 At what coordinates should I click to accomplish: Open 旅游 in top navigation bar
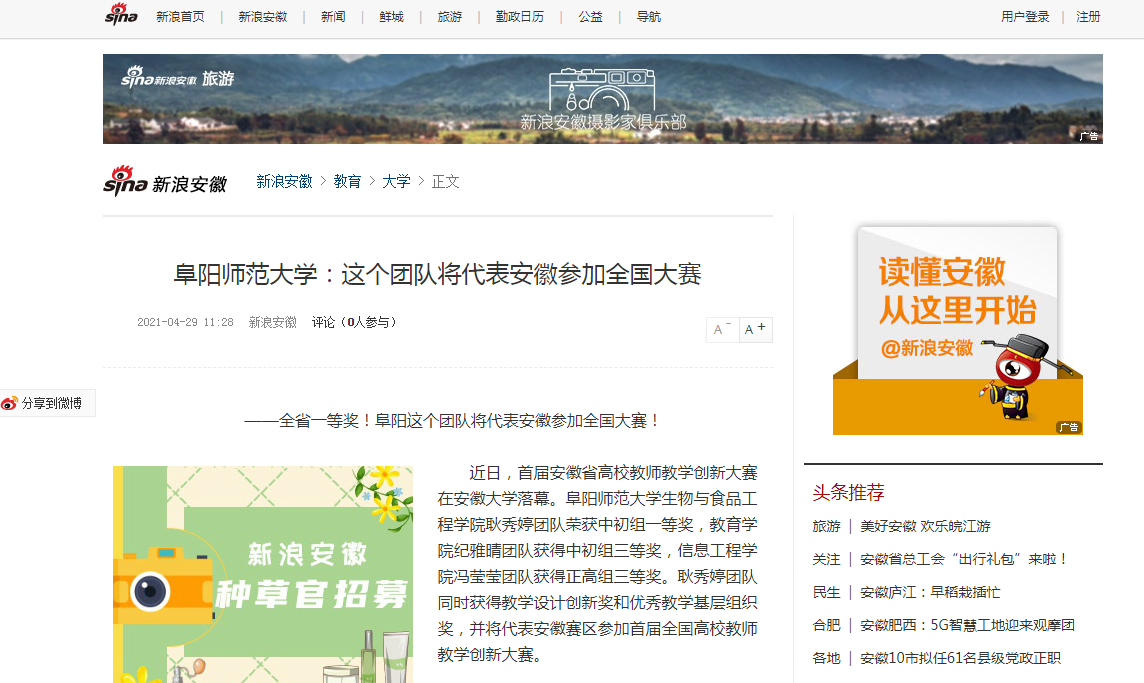pos(450,17)
